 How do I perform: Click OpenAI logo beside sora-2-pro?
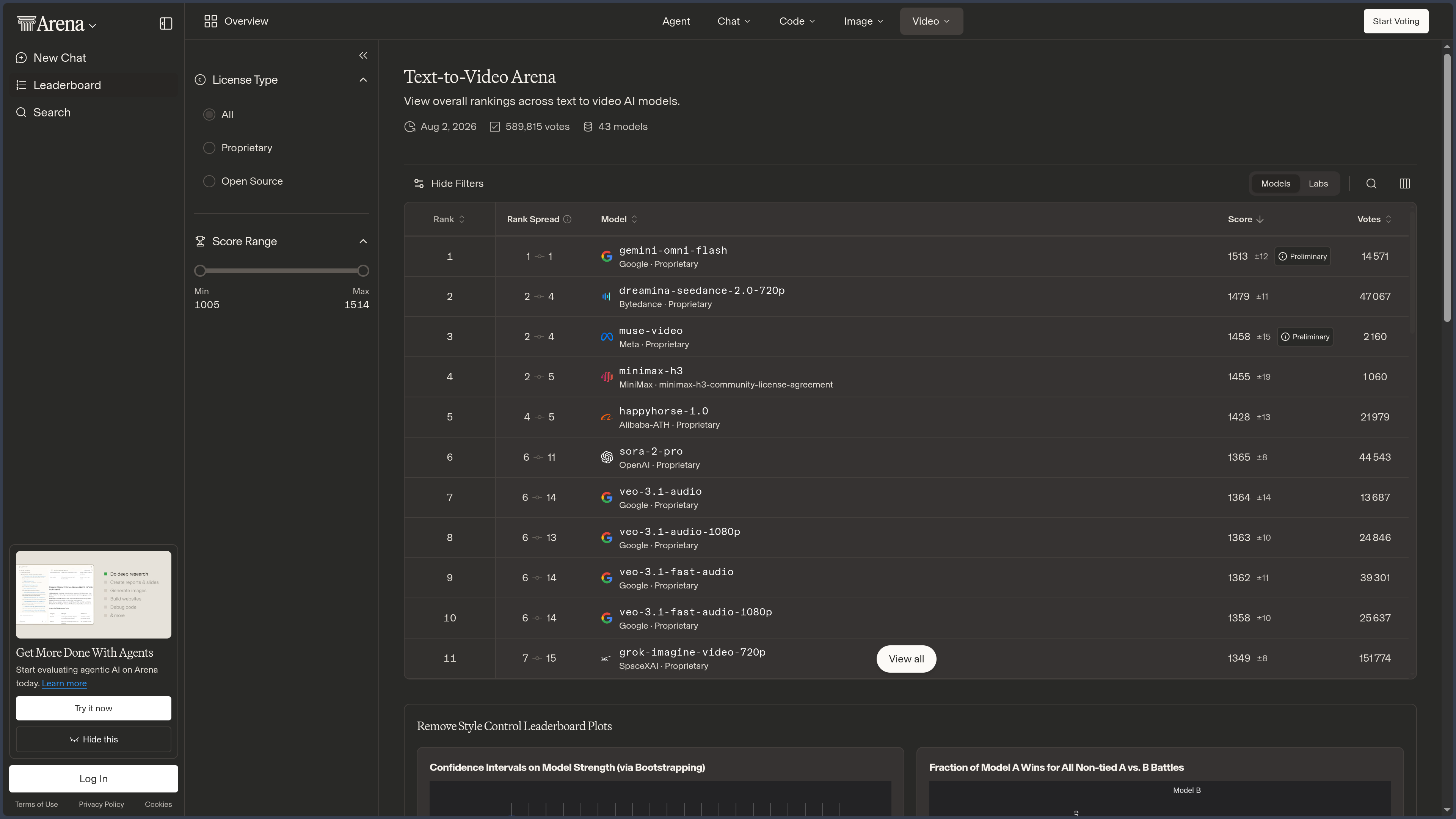point(607,457)
